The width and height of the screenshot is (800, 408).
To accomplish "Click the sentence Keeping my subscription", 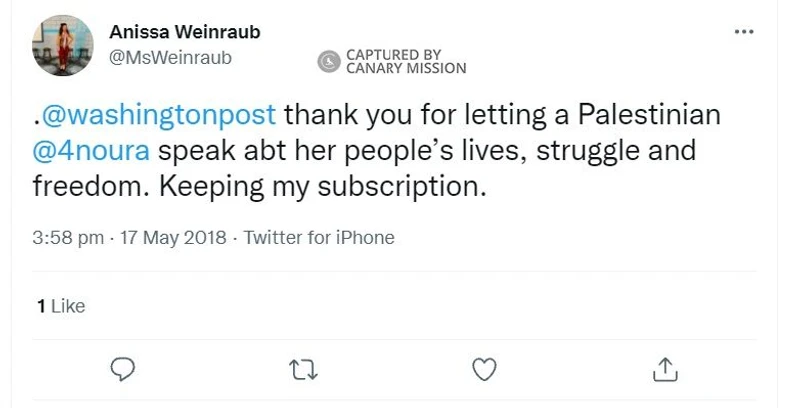I will [x=341, y=187].
